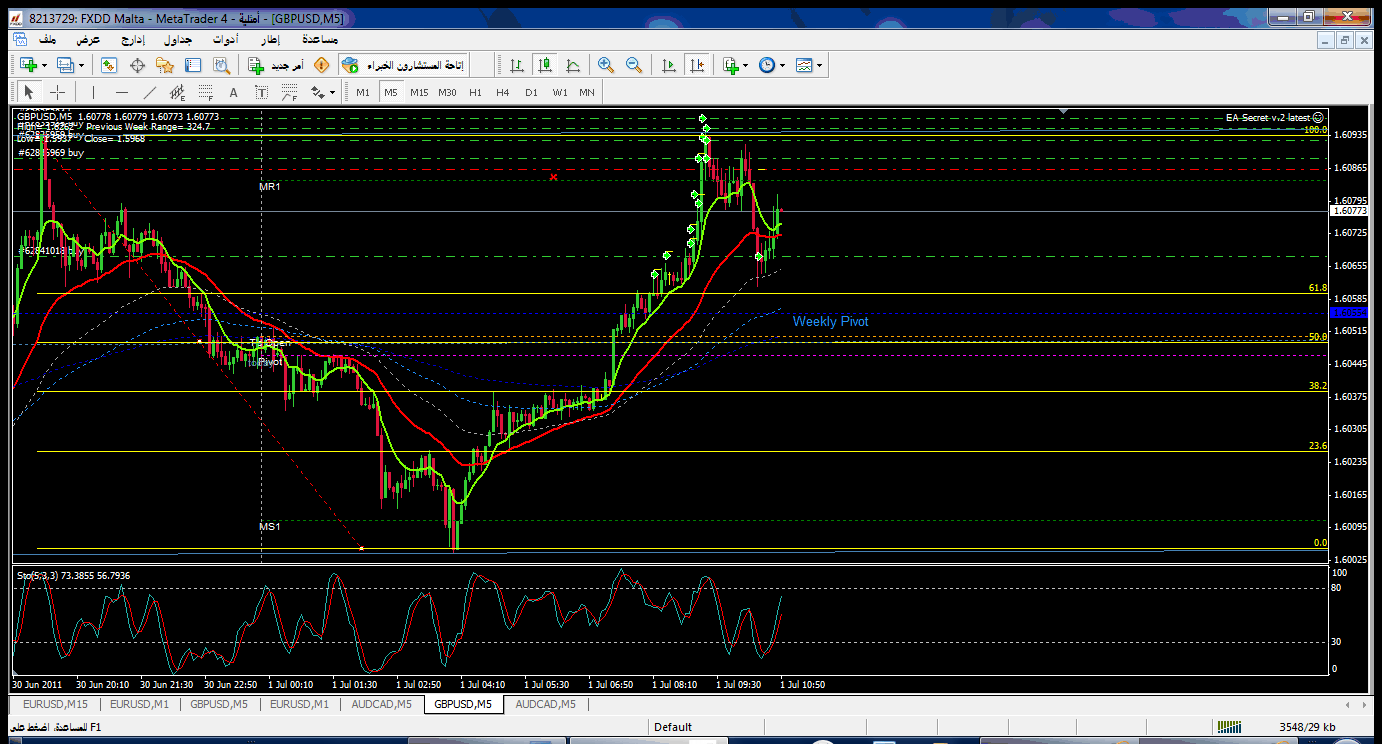Select the cursor arrow tool
1382x744 pixels.
point(29,92)
